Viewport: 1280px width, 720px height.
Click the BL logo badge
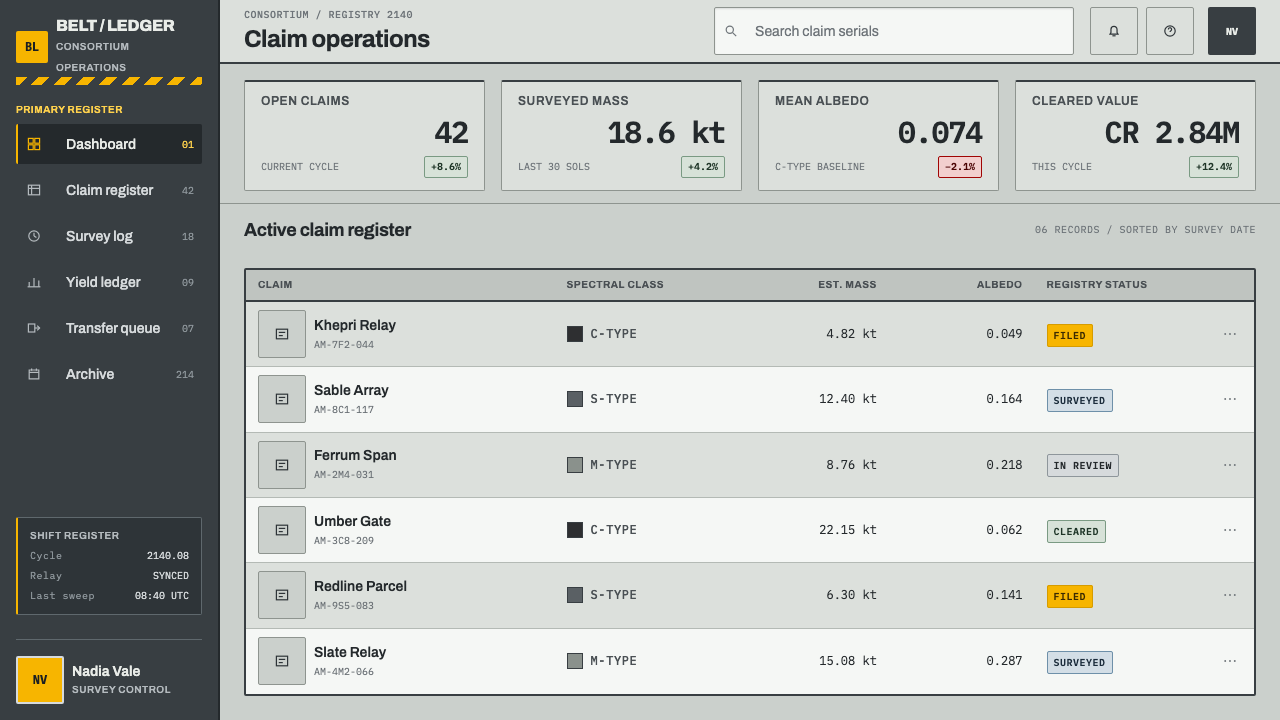tap(32, 47)
